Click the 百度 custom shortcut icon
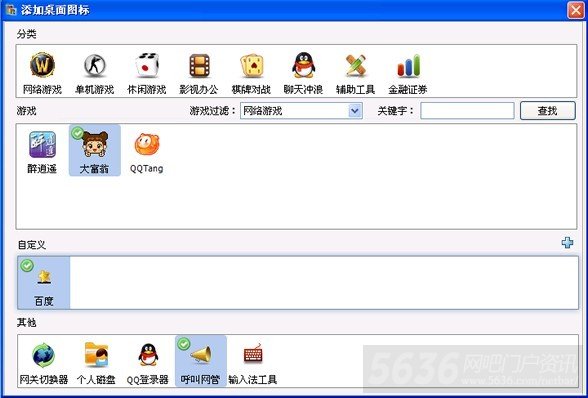Image resolution: width=588 pixels, height=398 pixels. click(44, 277)
